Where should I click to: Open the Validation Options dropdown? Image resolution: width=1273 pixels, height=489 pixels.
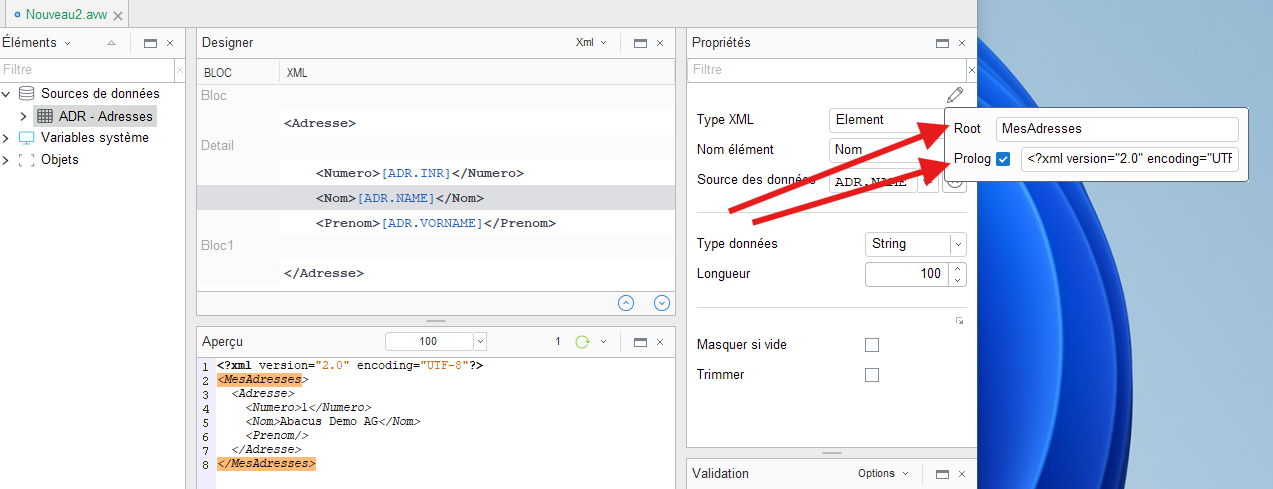[883, 473]
